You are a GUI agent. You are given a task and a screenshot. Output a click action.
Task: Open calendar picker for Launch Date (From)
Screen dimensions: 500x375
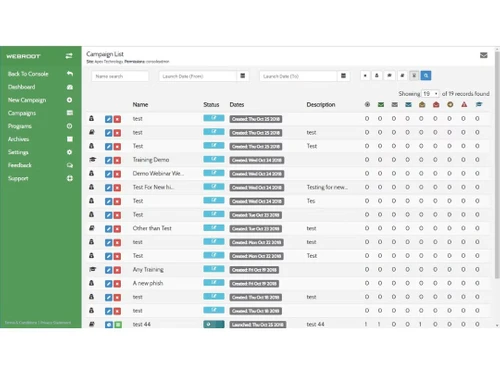coord(243,76)
